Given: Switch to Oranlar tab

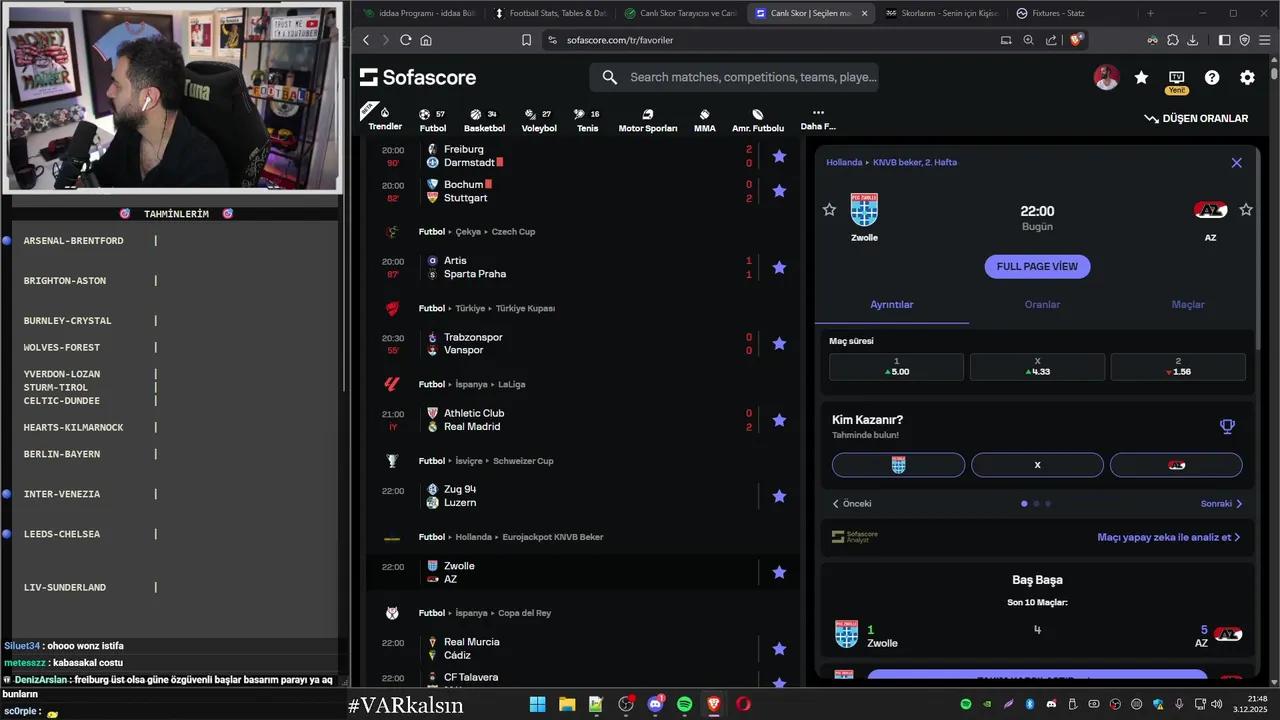Looking at the screenshot, I should click(x=1042, y=305).
